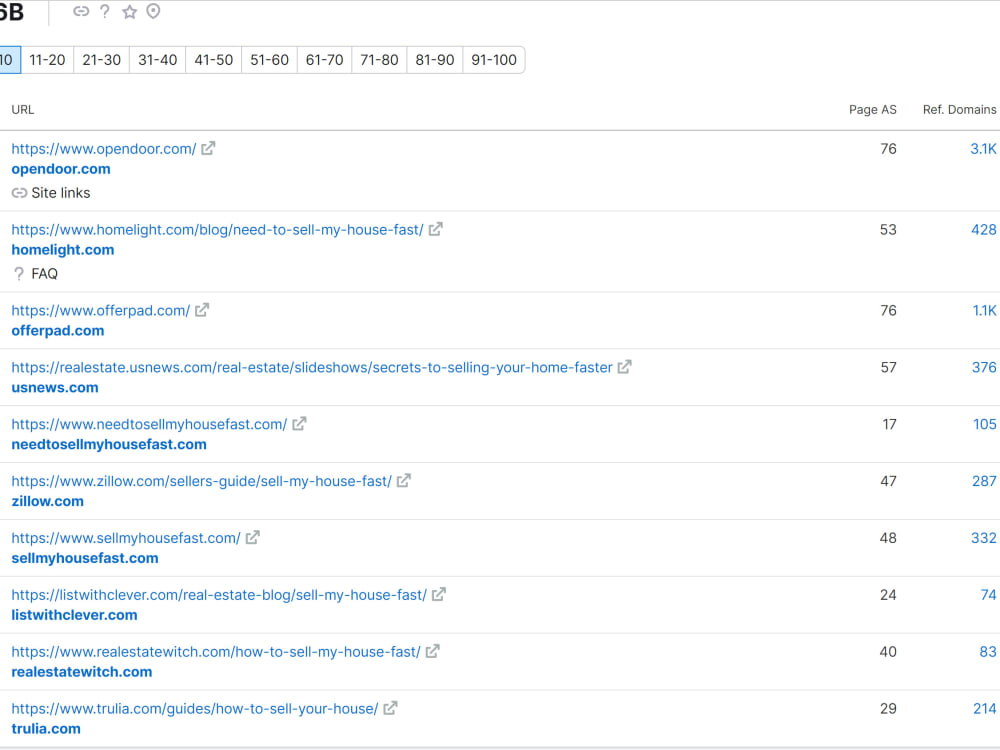Open the homelight.com blog URL external link icon
This screenshot has width=1000, height=750.
[x=436, y=230]
